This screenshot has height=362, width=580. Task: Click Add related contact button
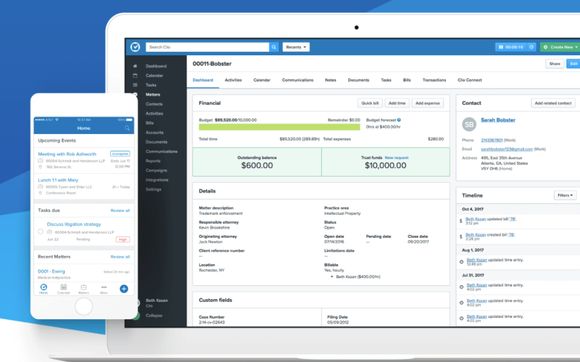[x=553, y=103]
